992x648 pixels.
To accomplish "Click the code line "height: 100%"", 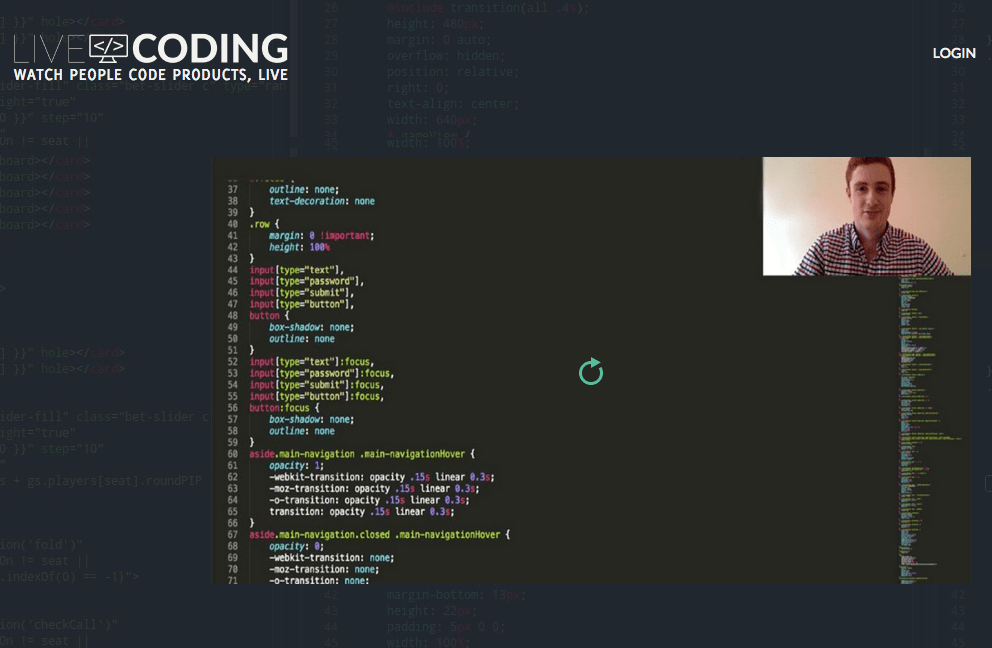I will [x=299, y=247].
